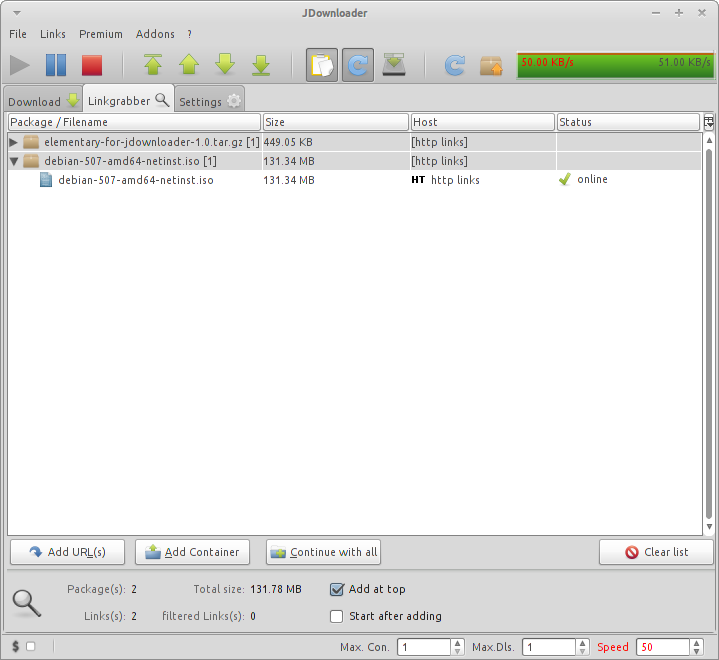Click the elementary package folder icon
719x660 pixels.
pos(31,142)
